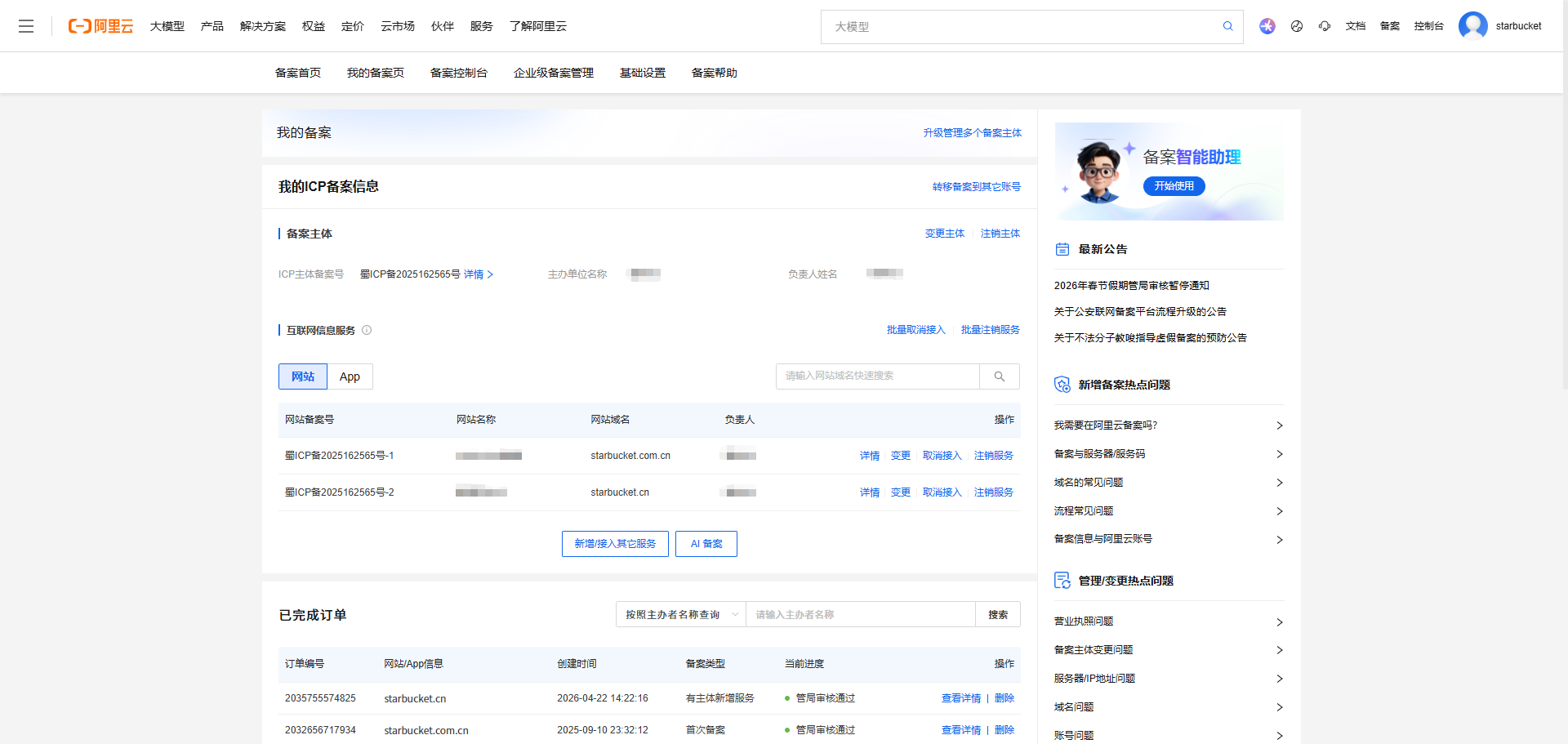Click 文档 in the top header
The height and width of the screenshot is (744, 1568).
coord(1356,26)
